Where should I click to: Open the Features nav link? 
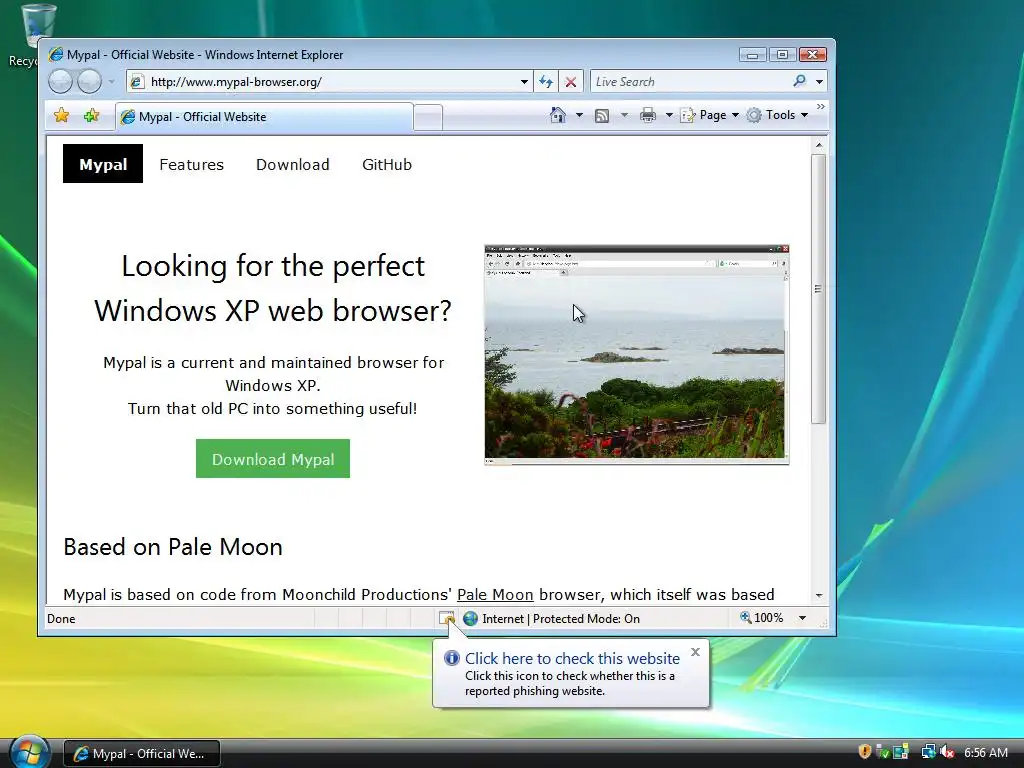[x=191, y=165]
